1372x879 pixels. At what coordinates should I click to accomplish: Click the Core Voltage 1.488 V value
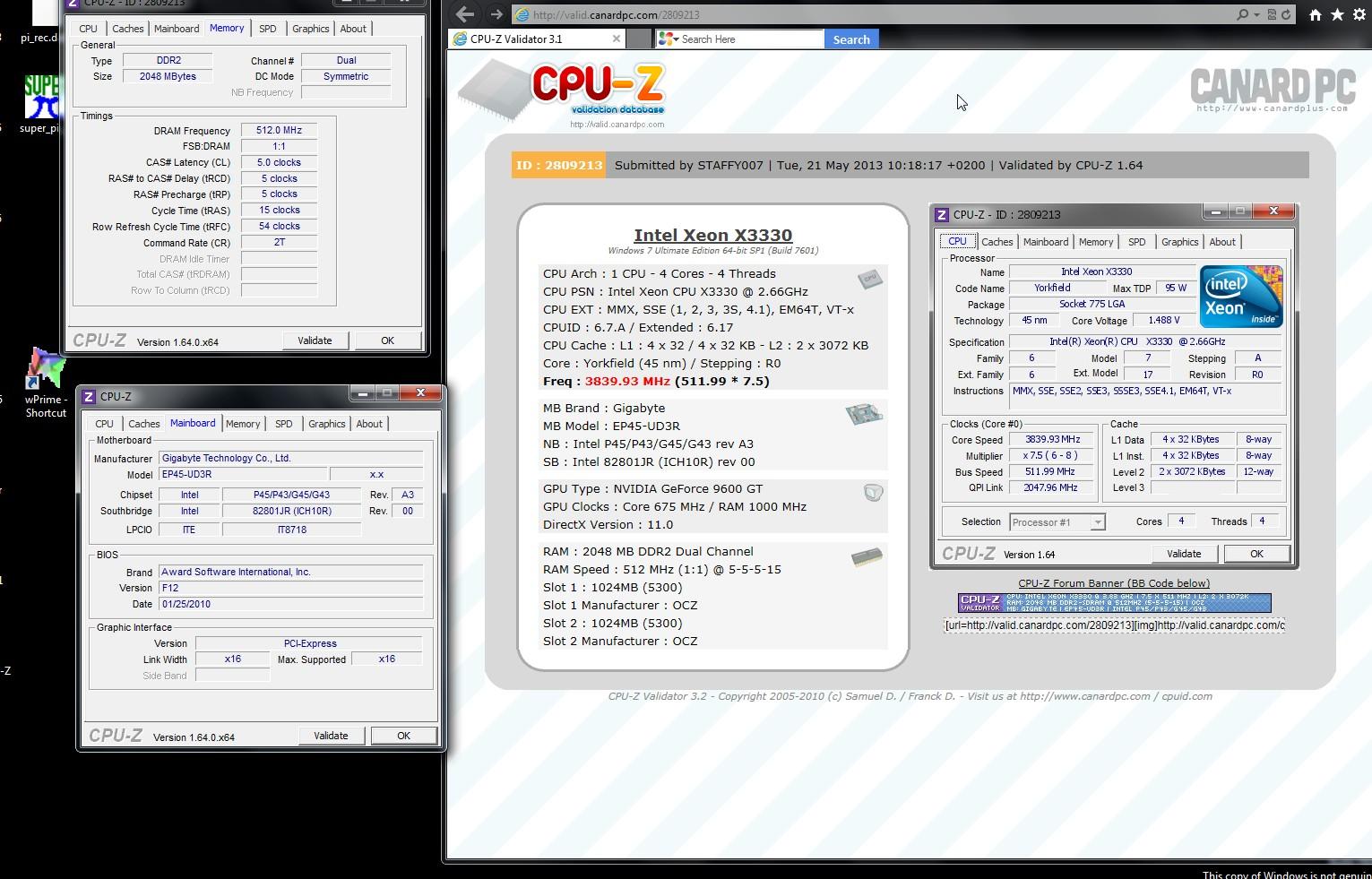[x=1164, y=320]
